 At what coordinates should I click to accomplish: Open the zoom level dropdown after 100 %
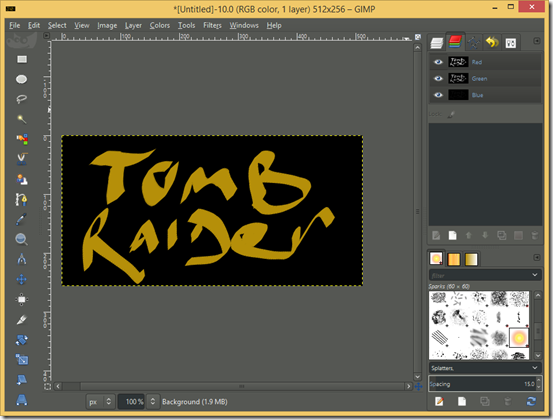153,402
